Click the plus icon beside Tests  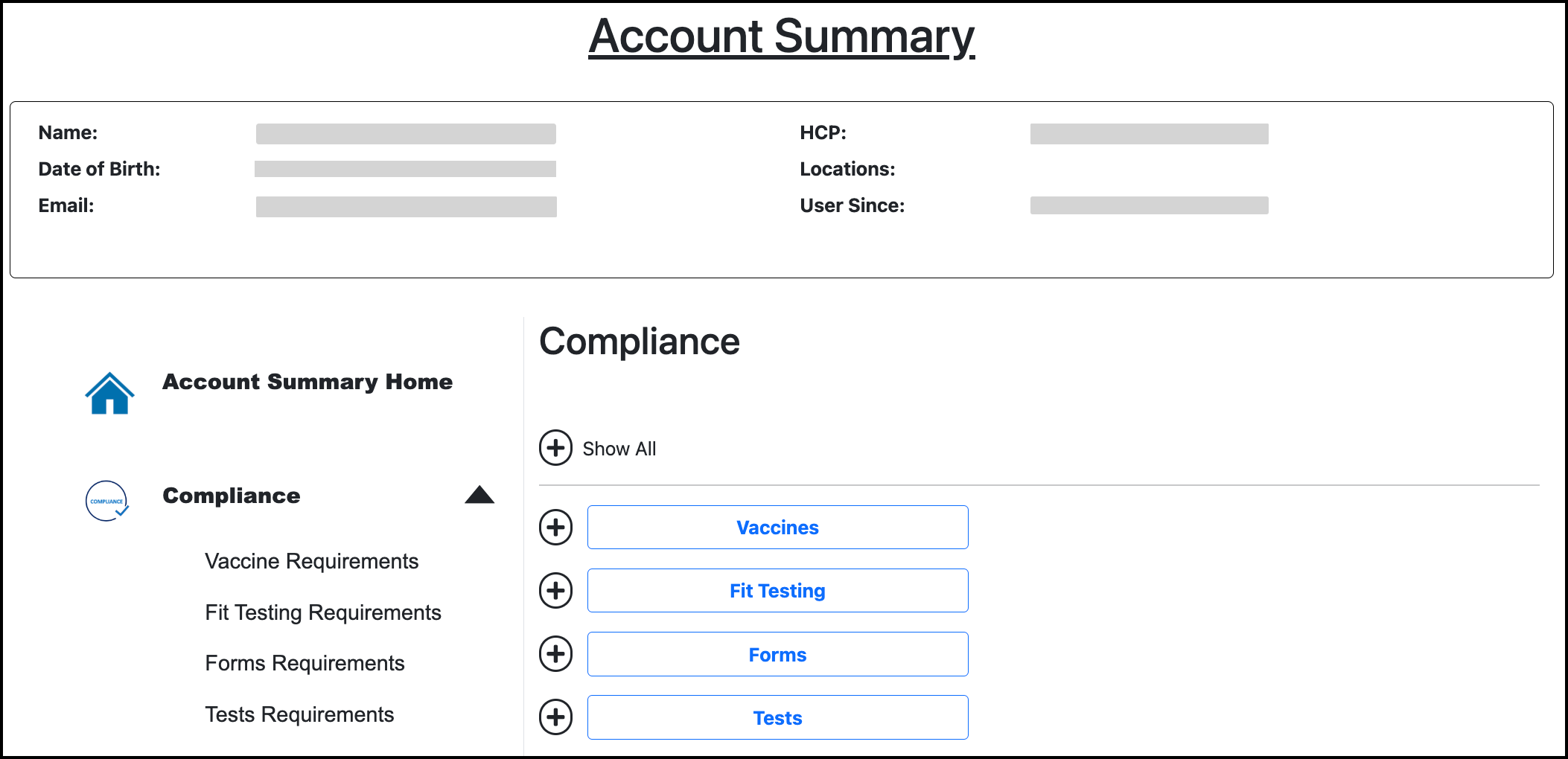click(555, 717)
